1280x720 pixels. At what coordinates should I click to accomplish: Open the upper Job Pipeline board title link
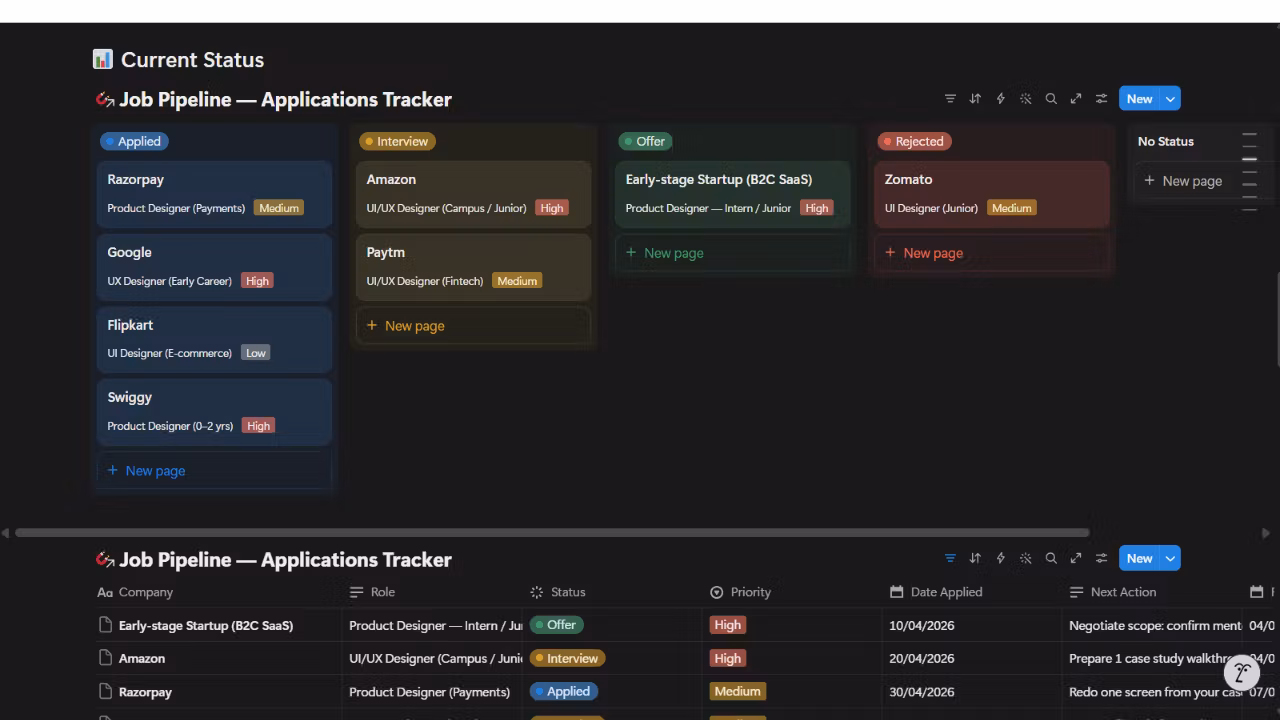[285, 99]
